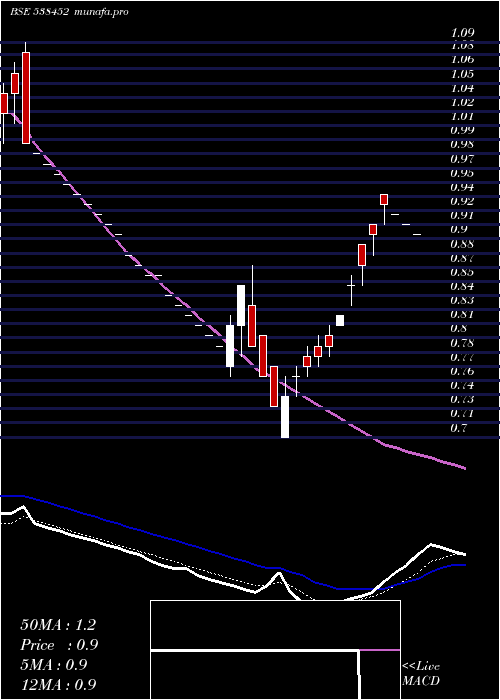
Task: Click the 0.91 price axis label
Action: [462, 216]
